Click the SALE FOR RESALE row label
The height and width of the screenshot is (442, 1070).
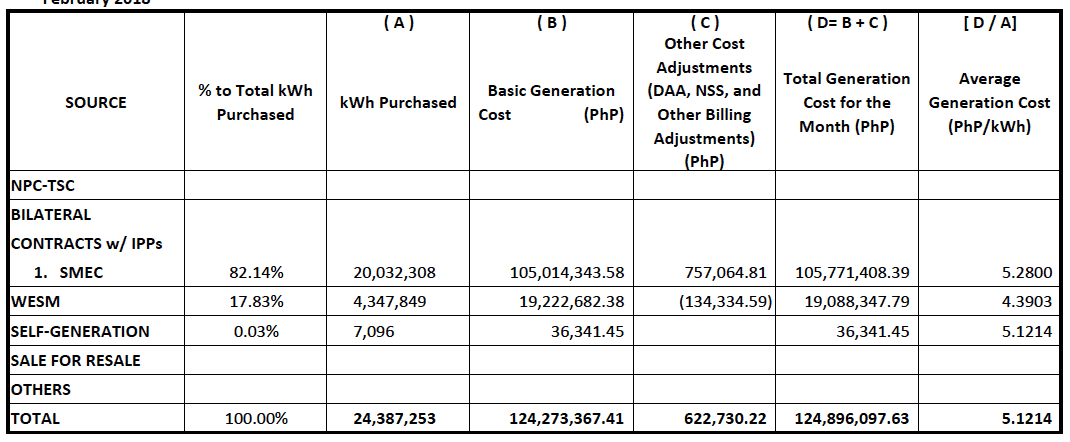[75, 360]
